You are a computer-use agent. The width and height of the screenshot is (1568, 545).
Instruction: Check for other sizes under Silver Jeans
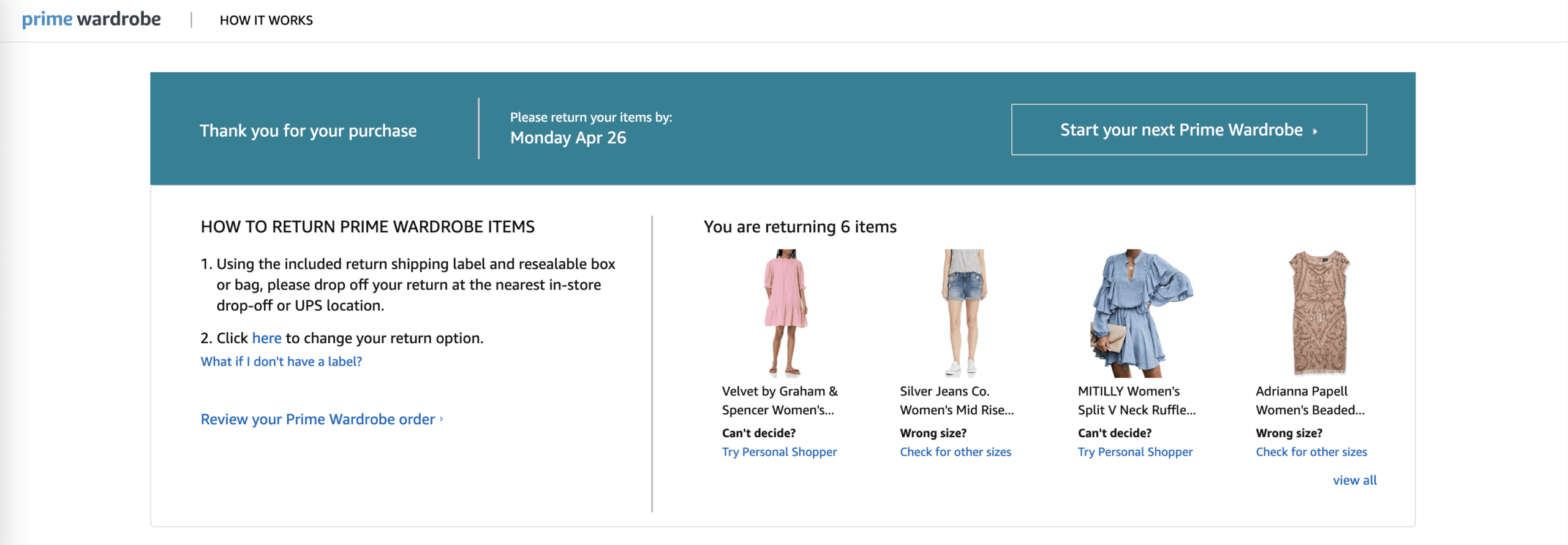point(955,452)
